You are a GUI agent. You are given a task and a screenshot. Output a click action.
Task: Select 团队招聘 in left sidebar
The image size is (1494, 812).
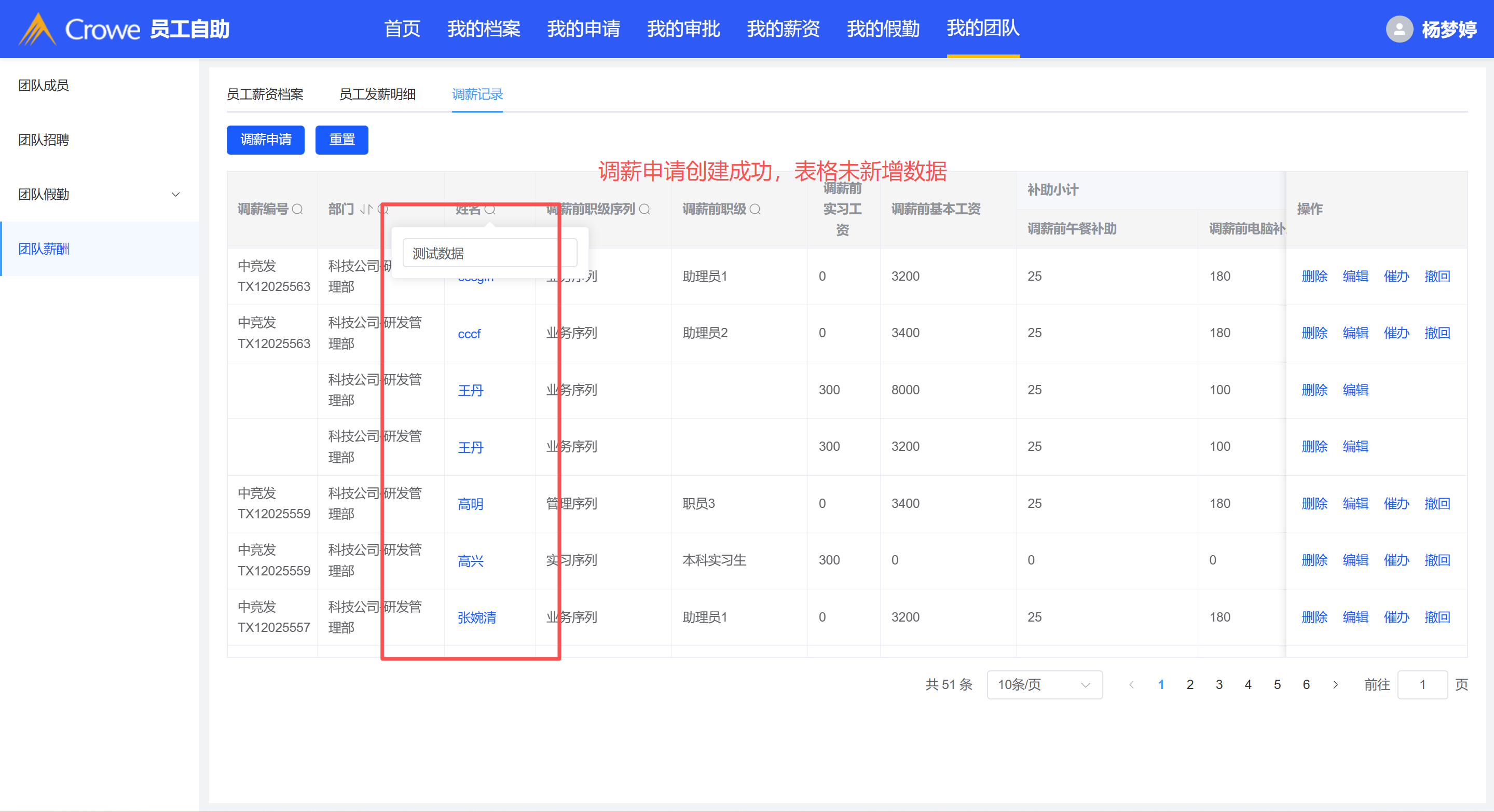coord(44,140)
